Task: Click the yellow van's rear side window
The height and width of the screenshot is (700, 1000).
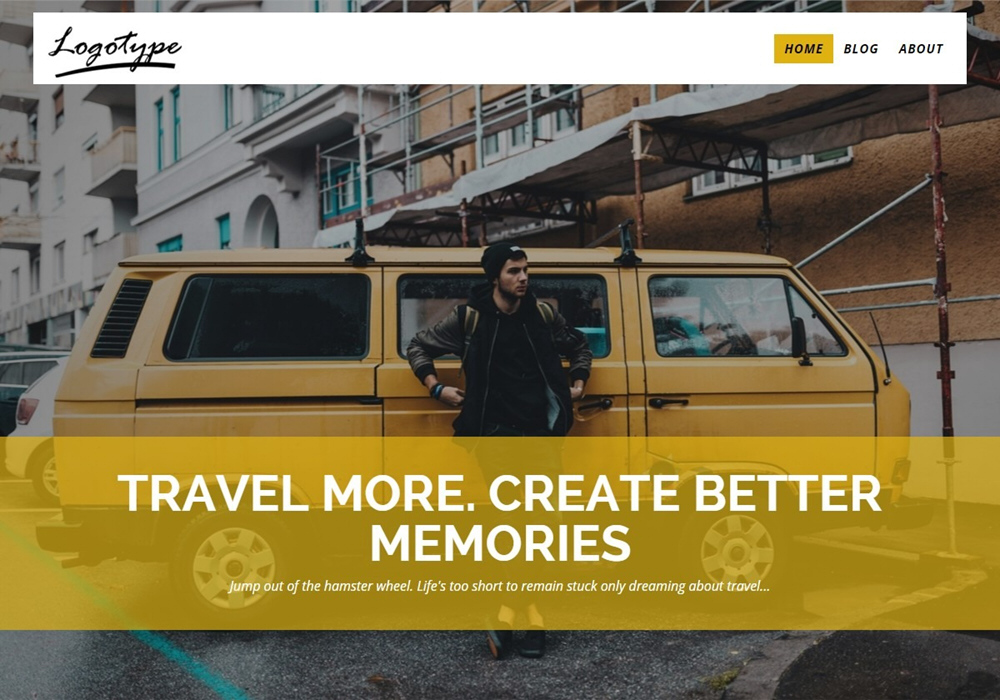Action: point(268,317)
